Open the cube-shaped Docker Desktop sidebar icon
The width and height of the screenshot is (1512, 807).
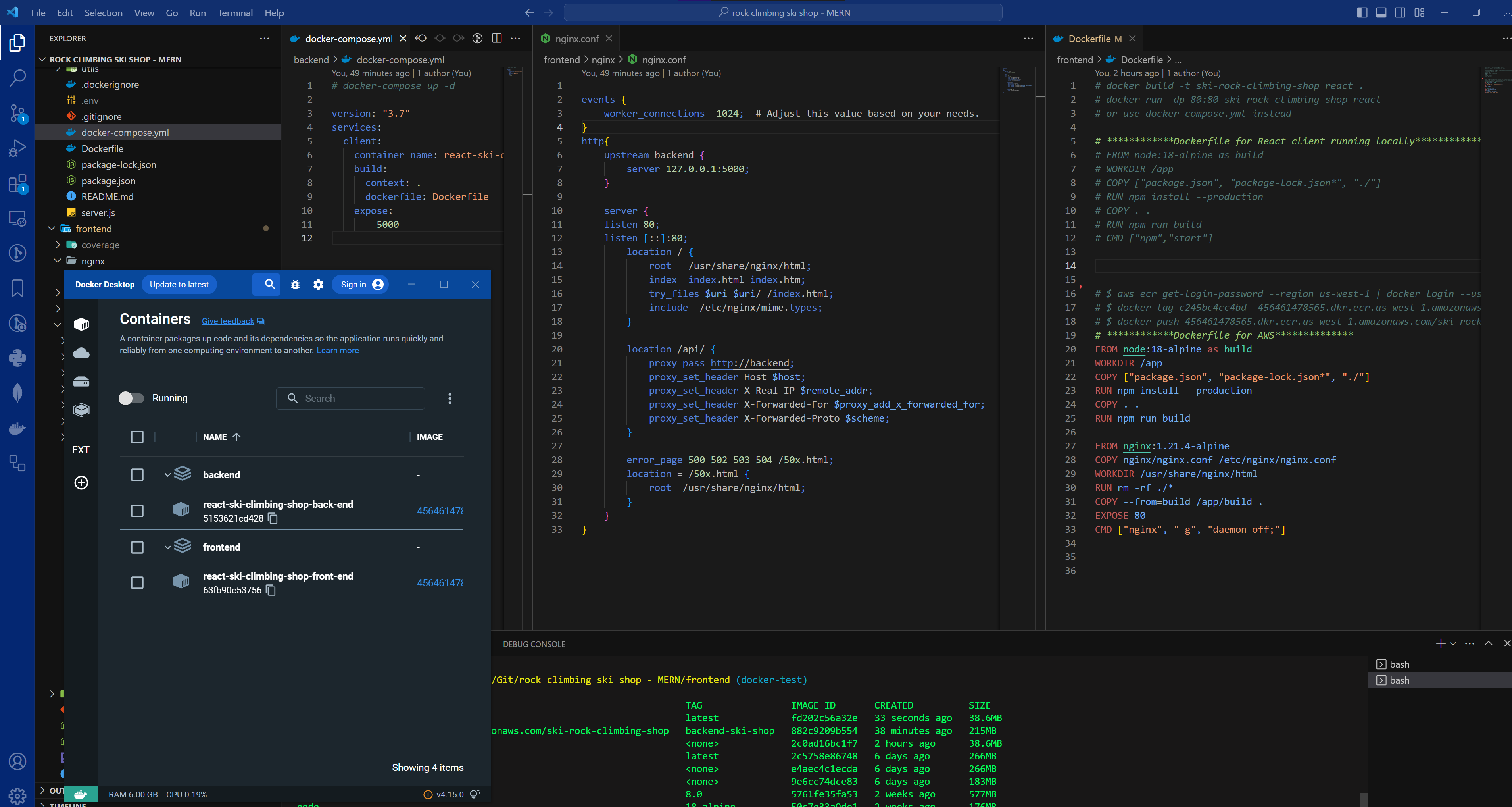(81, 409)
